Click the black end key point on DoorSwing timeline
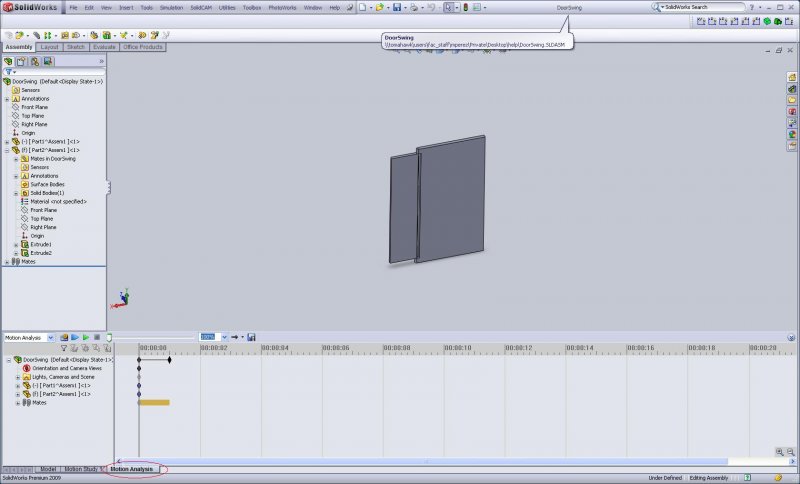This screenshot has width=800, height=484. point(169,360)
